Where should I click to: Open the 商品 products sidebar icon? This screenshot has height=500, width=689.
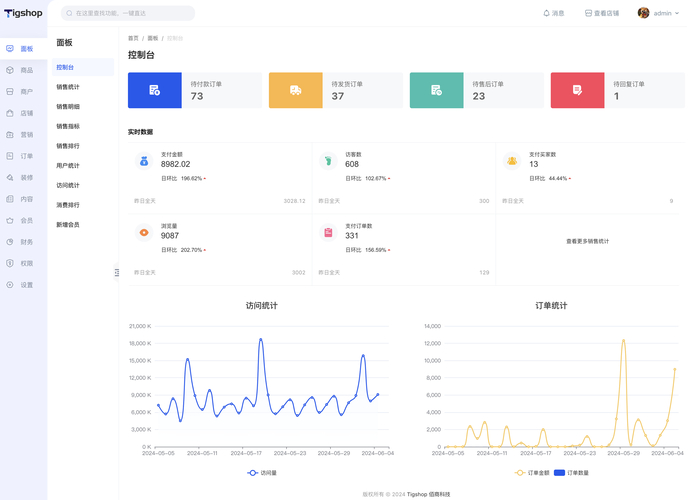[x=10, y=70]
